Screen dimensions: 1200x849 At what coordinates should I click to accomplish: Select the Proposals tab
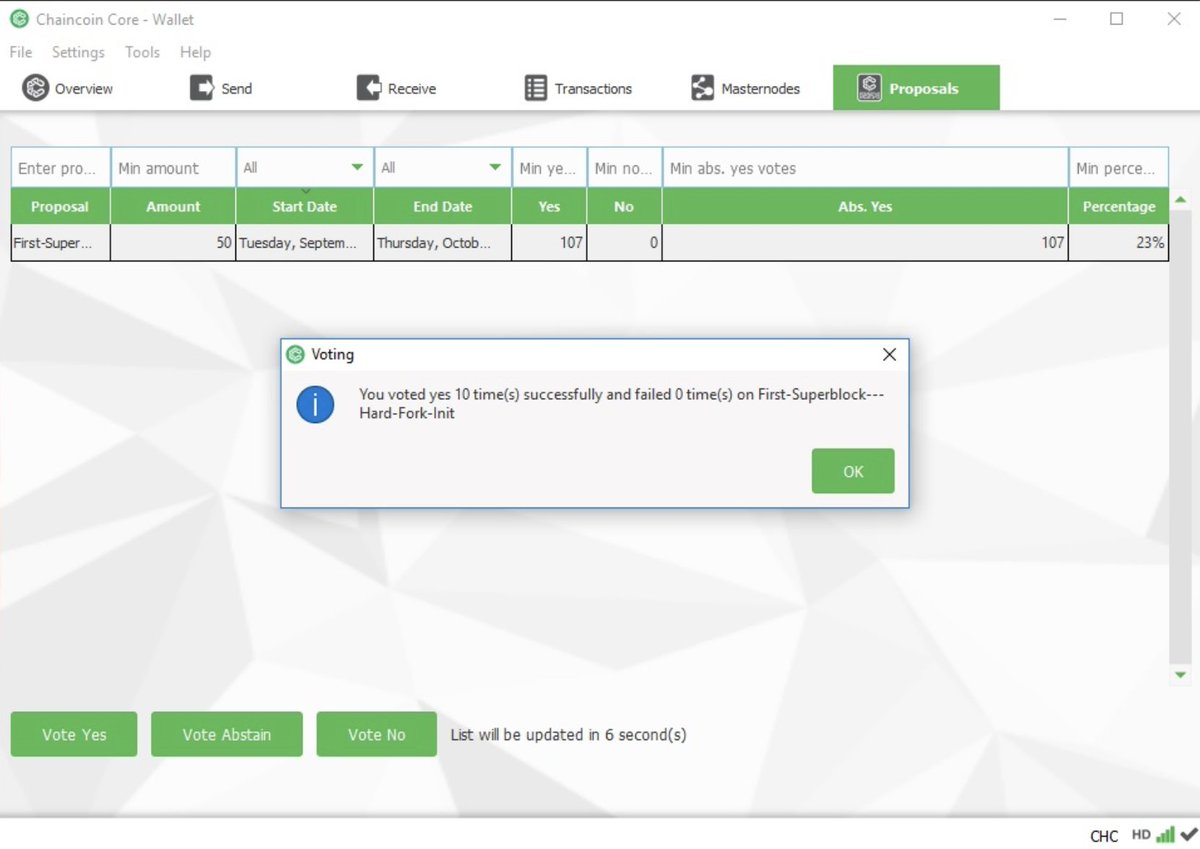(916, 88)
